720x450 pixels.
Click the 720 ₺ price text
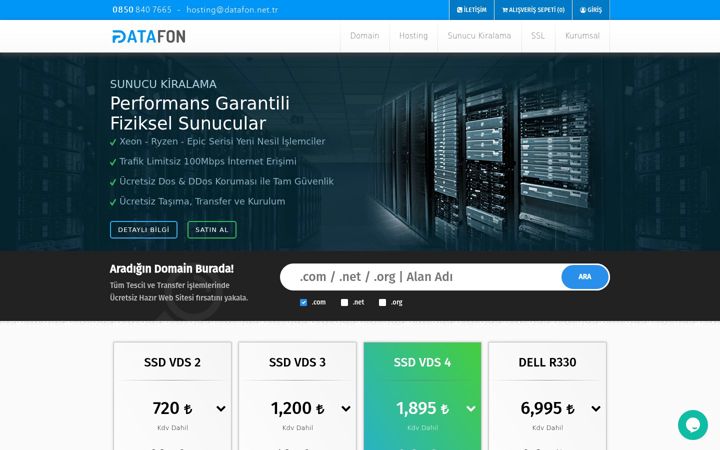tap(172, 408)
